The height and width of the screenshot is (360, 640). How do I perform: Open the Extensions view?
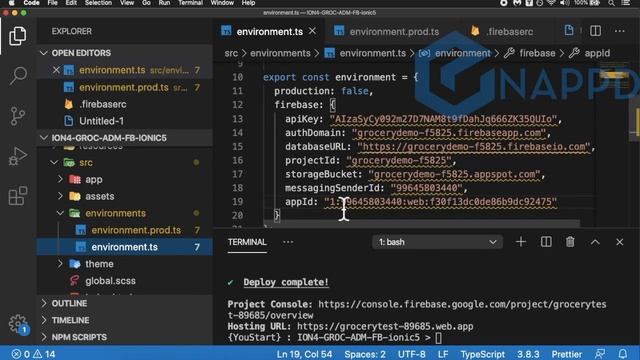point(18,196)
